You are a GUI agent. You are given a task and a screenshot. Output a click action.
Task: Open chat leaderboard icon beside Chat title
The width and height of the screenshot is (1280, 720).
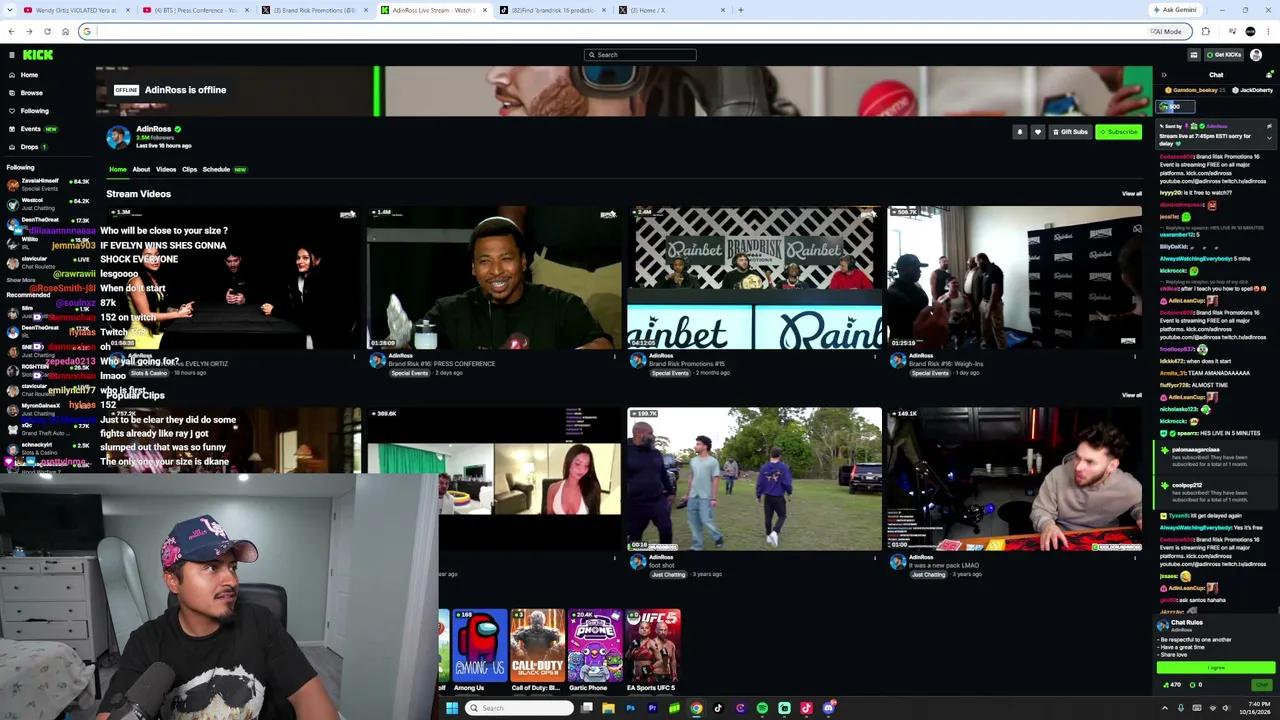(1270, 75)
